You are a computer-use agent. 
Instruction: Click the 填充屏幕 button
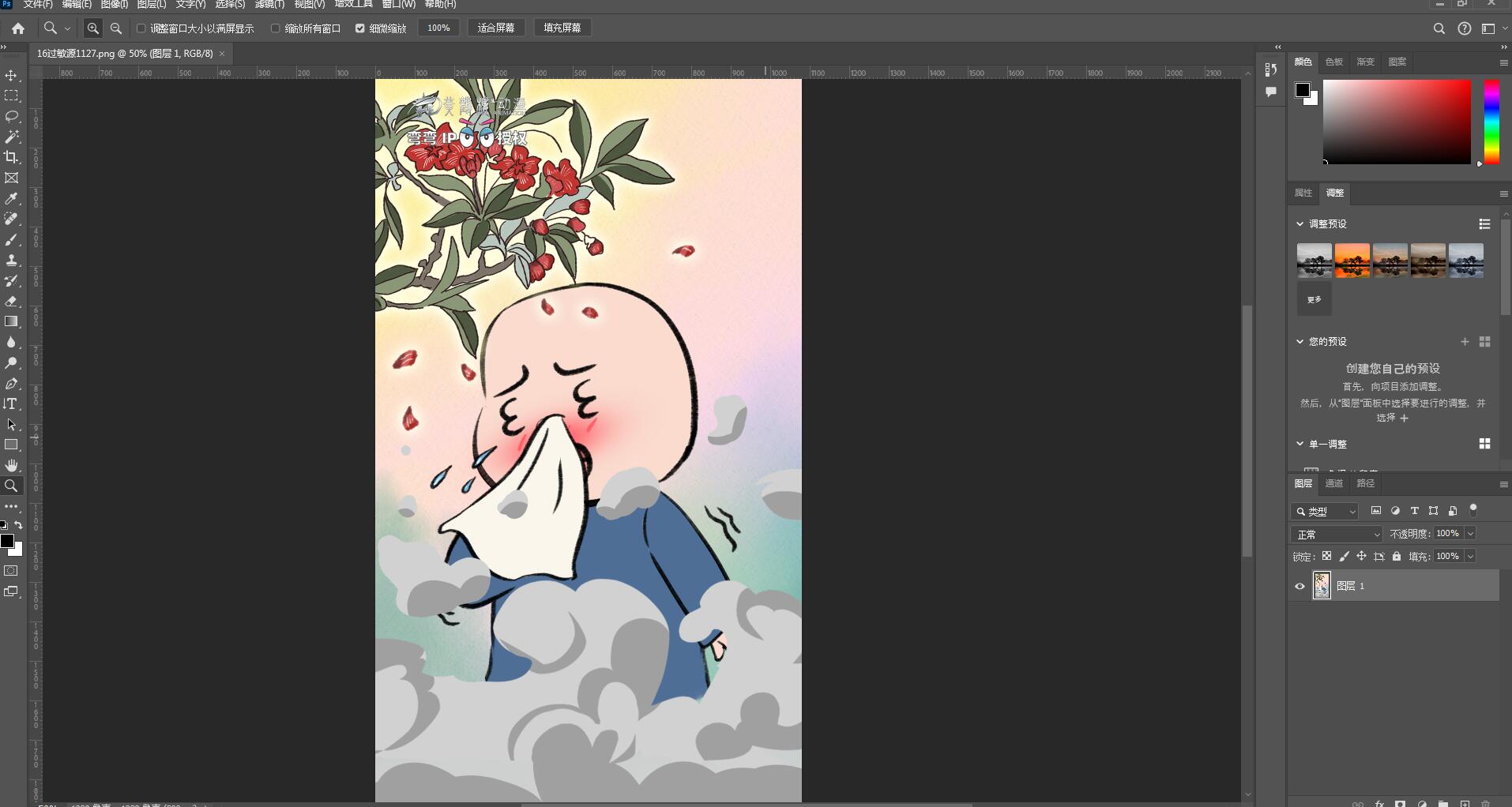562,28
